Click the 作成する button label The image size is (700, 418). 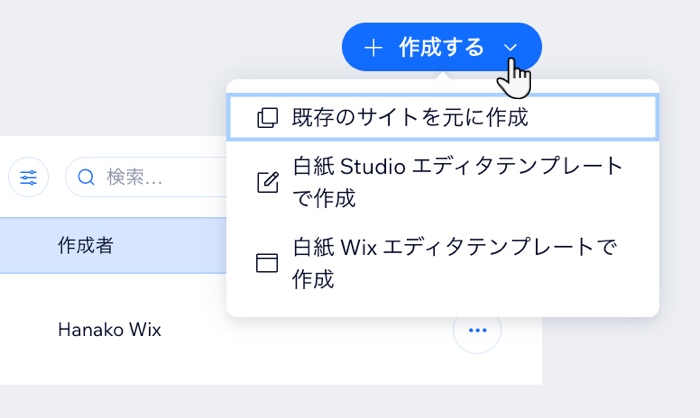(x=441, y=47)
